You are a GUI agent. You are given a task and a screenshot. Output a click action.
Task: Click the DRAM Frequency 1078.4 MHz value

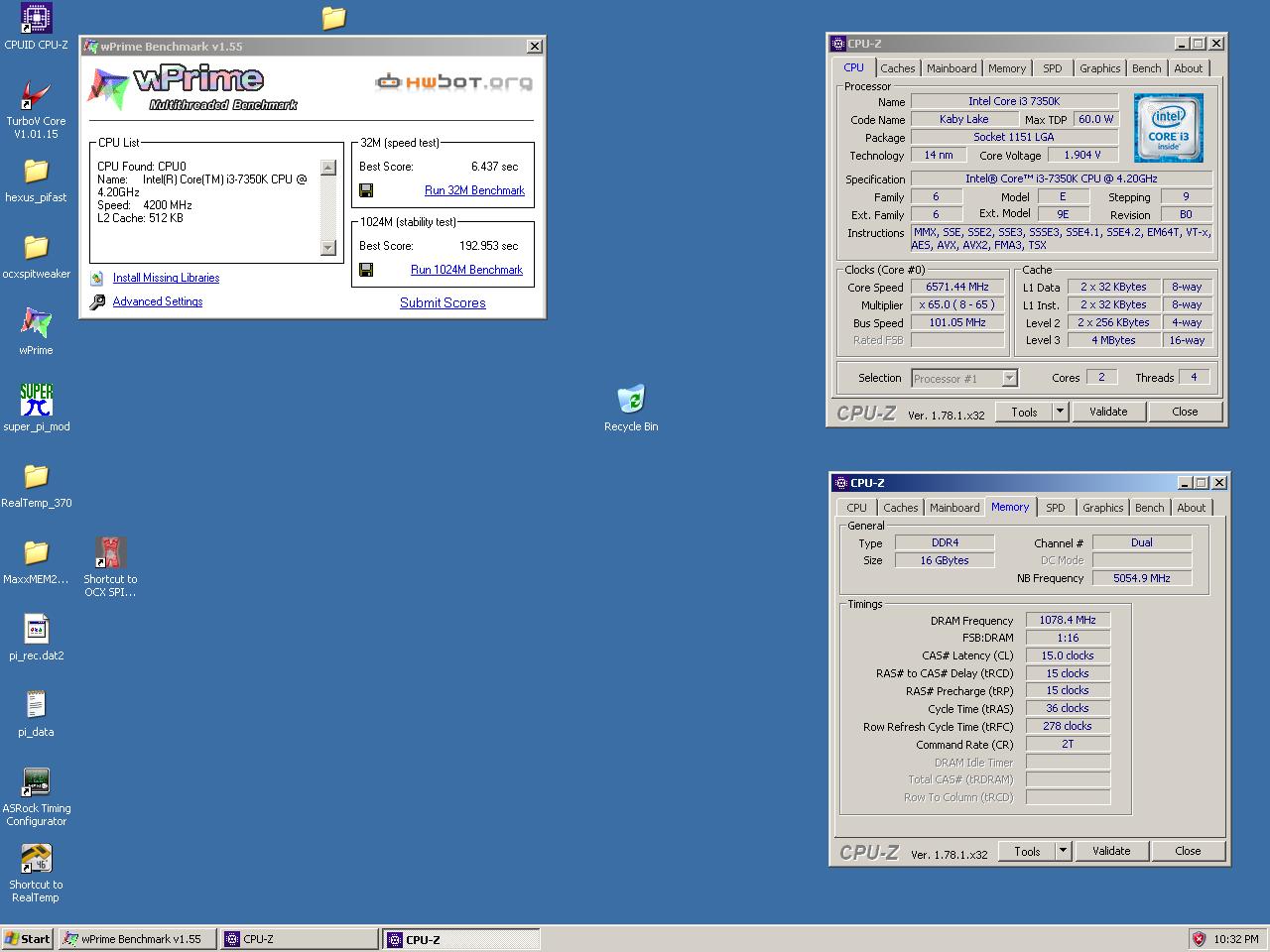coord(1068,620)
